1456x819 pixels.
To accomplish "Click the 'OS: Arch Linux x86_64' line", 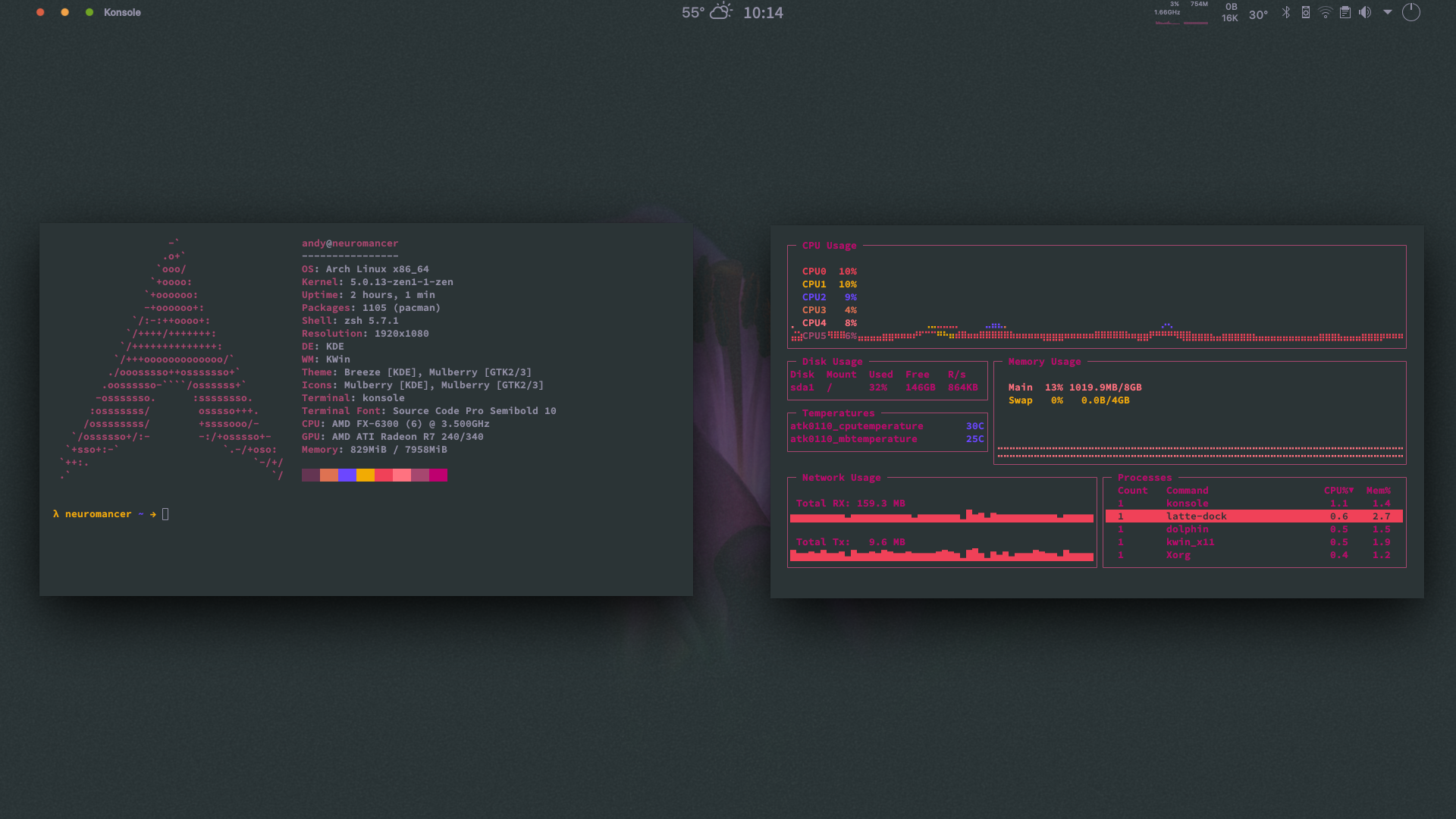I will point(365,269).
